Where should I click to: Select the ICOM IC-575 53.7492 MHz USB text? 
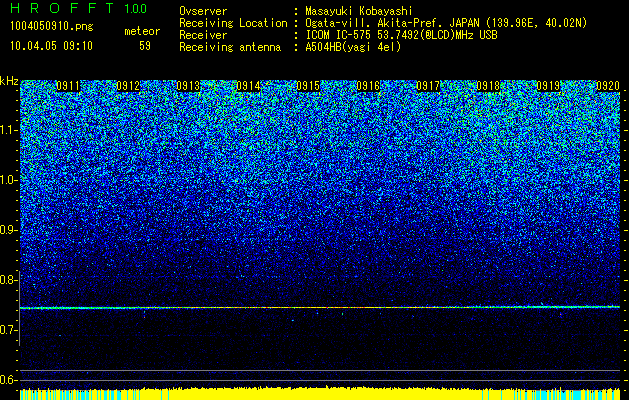coord(401,35)
